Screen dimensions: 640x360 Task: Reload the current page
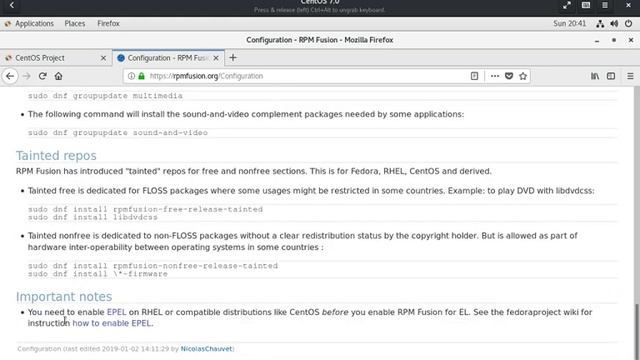point(42,76)
